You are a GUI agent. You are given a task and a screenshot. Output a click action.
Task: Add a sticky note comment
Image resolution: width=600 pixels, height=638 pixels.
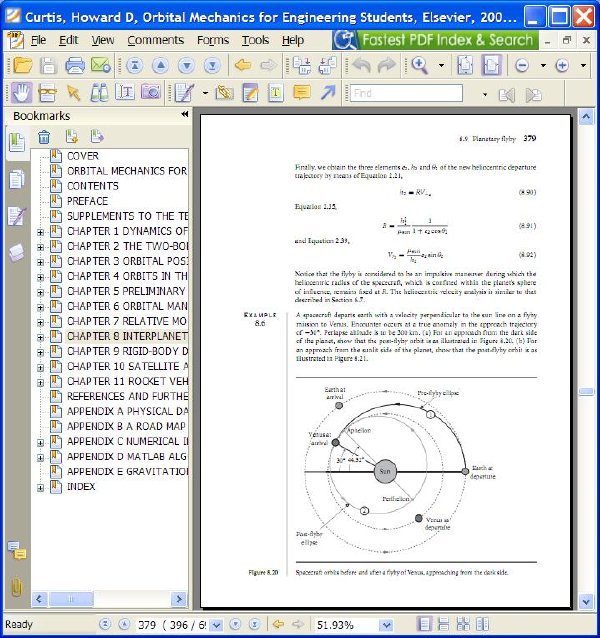pos(301,93)
